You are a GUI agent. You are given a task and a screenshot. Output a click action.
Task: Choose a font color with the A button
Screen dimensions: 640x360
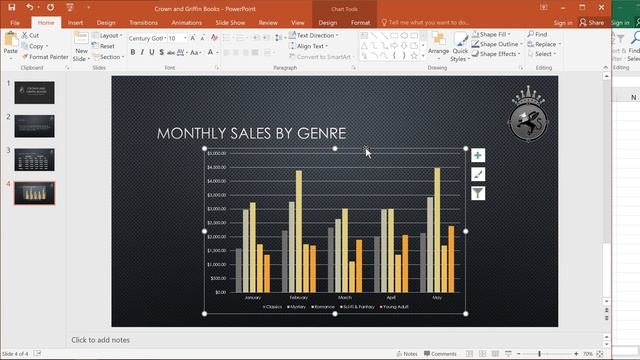pyautogui.click(x=210, y=52)
